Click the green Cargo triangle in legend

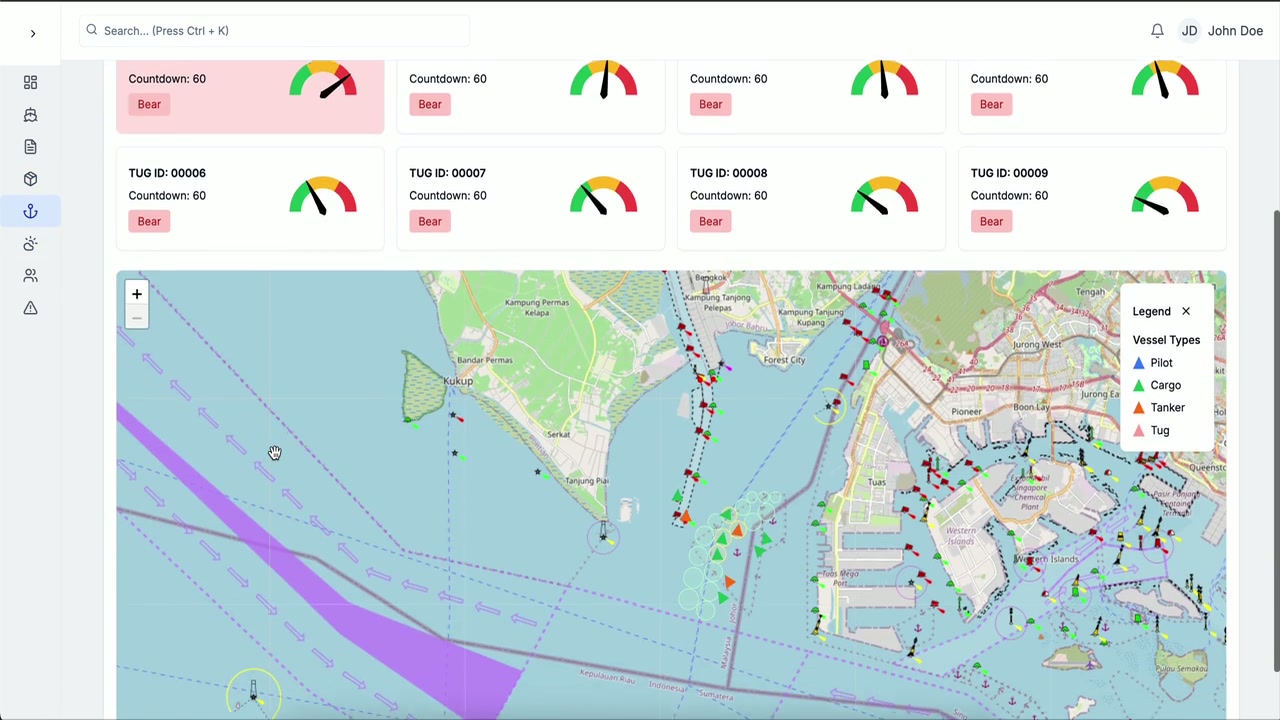[1139, 385]
